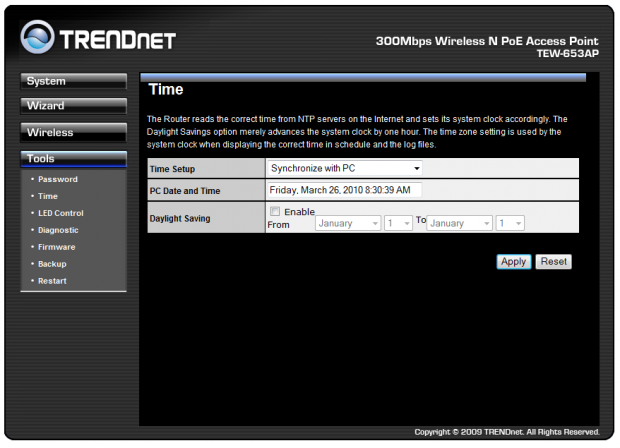Click the TEW-653AP model text

pyautogui.click(x=568, y=53)
